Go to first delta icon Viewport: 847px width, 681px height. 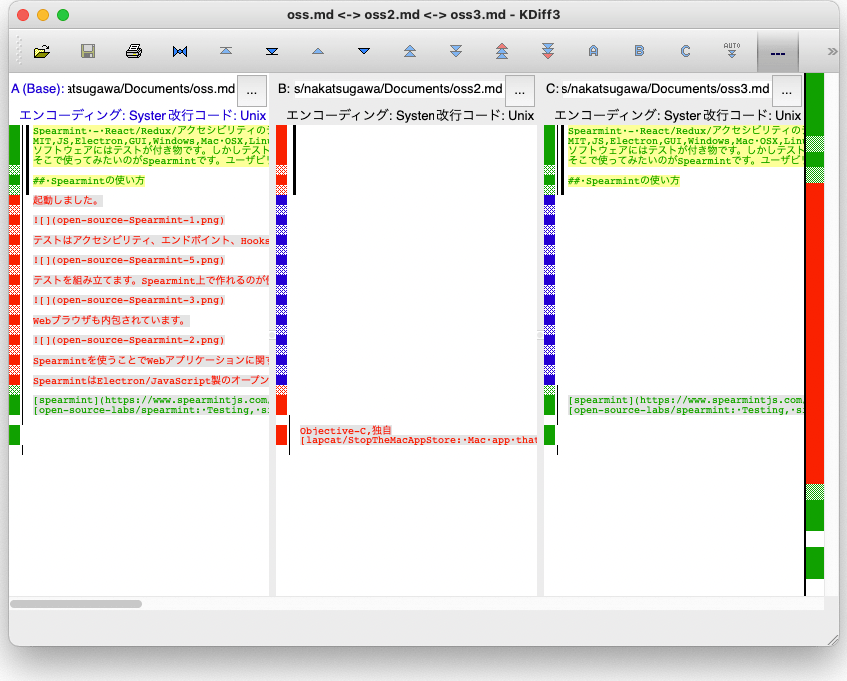226,51
